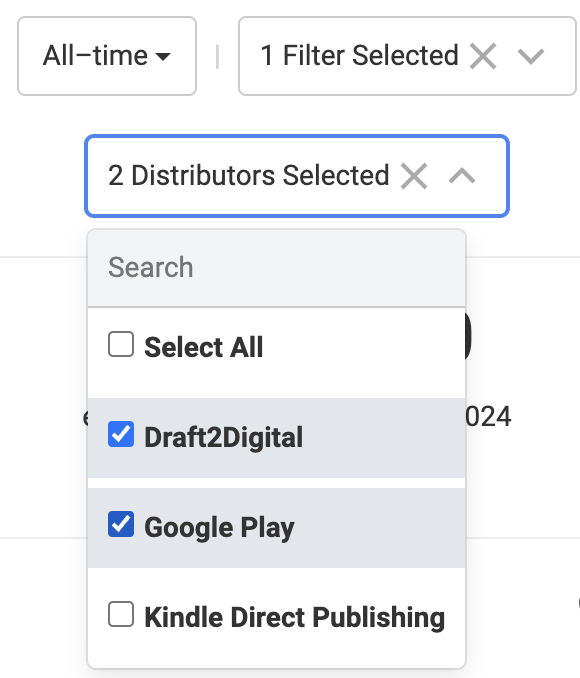Click the 1 Filter Selected text
Screen dimensions: 580x678
[x=359, y=56]
